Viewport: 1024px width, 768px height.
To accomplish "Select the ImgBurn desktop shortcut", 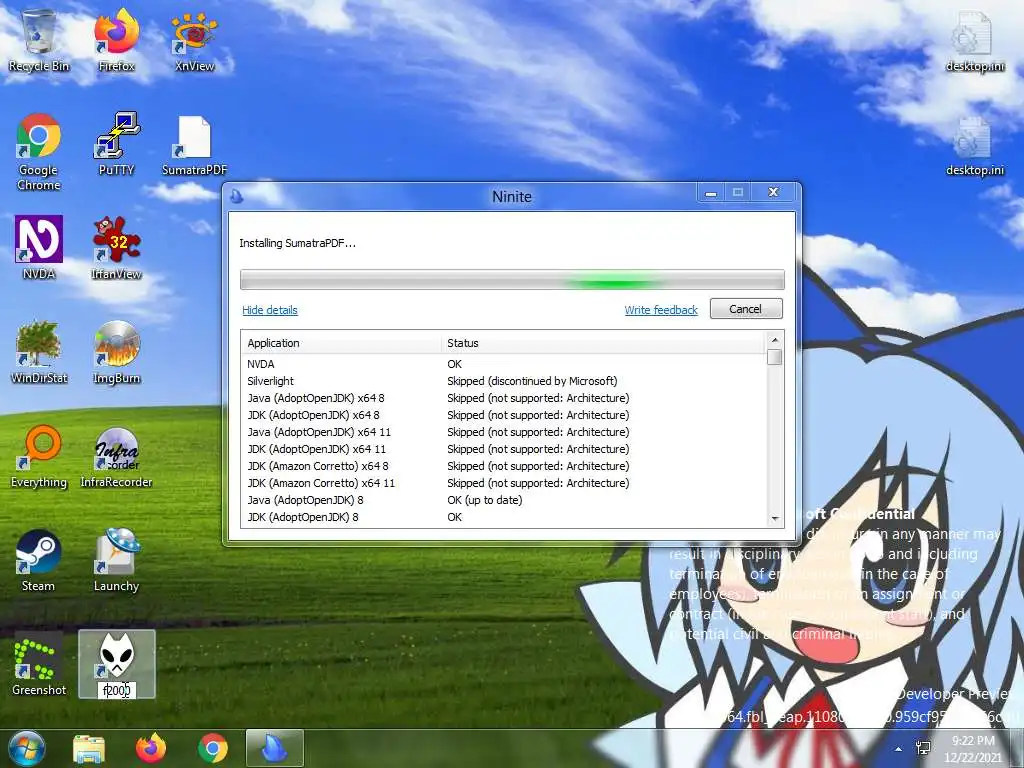I will coord(116,353).
